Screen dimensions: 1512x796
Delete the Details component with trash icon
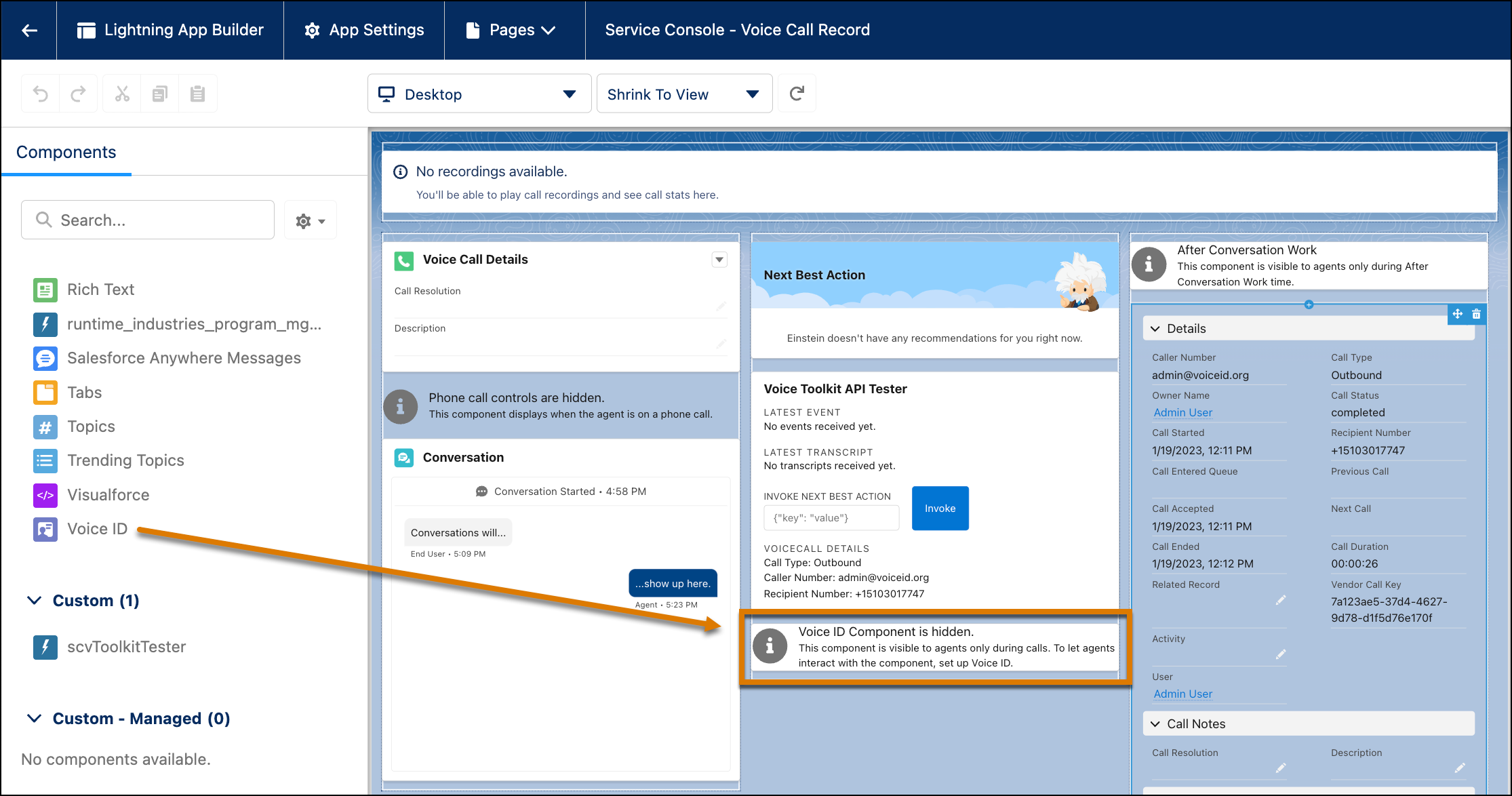pyautogui.click(x=1476, y=314)
